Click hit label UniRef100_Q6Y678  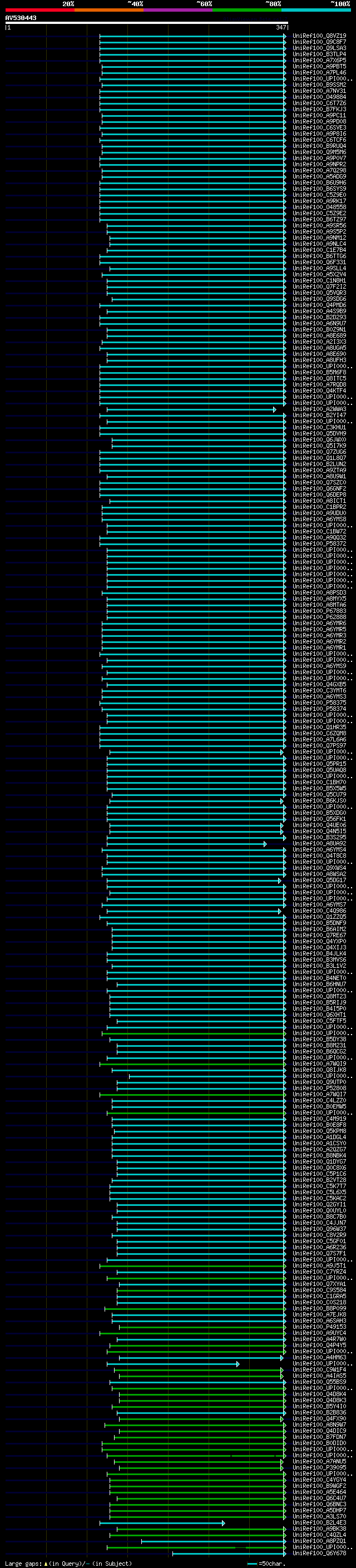pos(319,1554)
